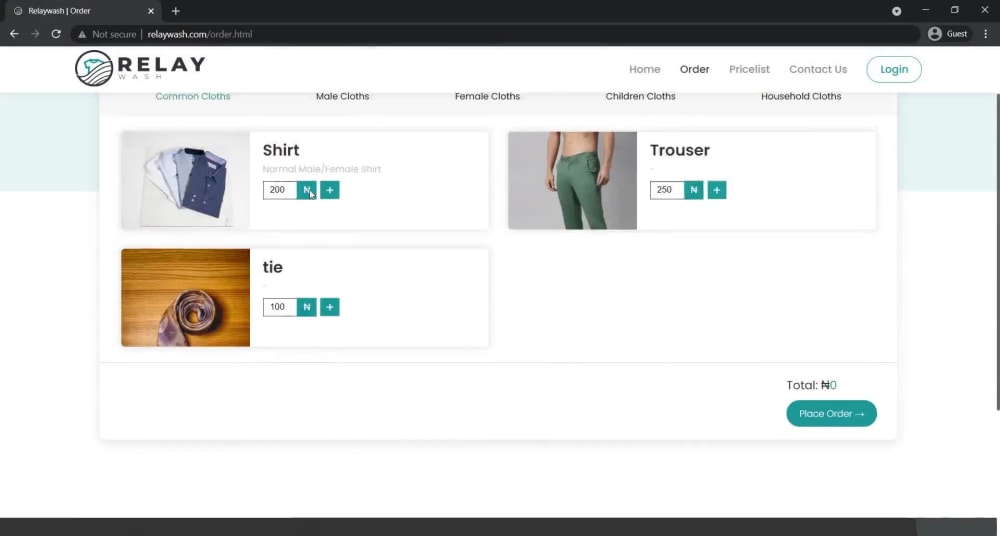Close the Relaywash | Order tab
The image size is (1000, 536).
click(151, 11)
